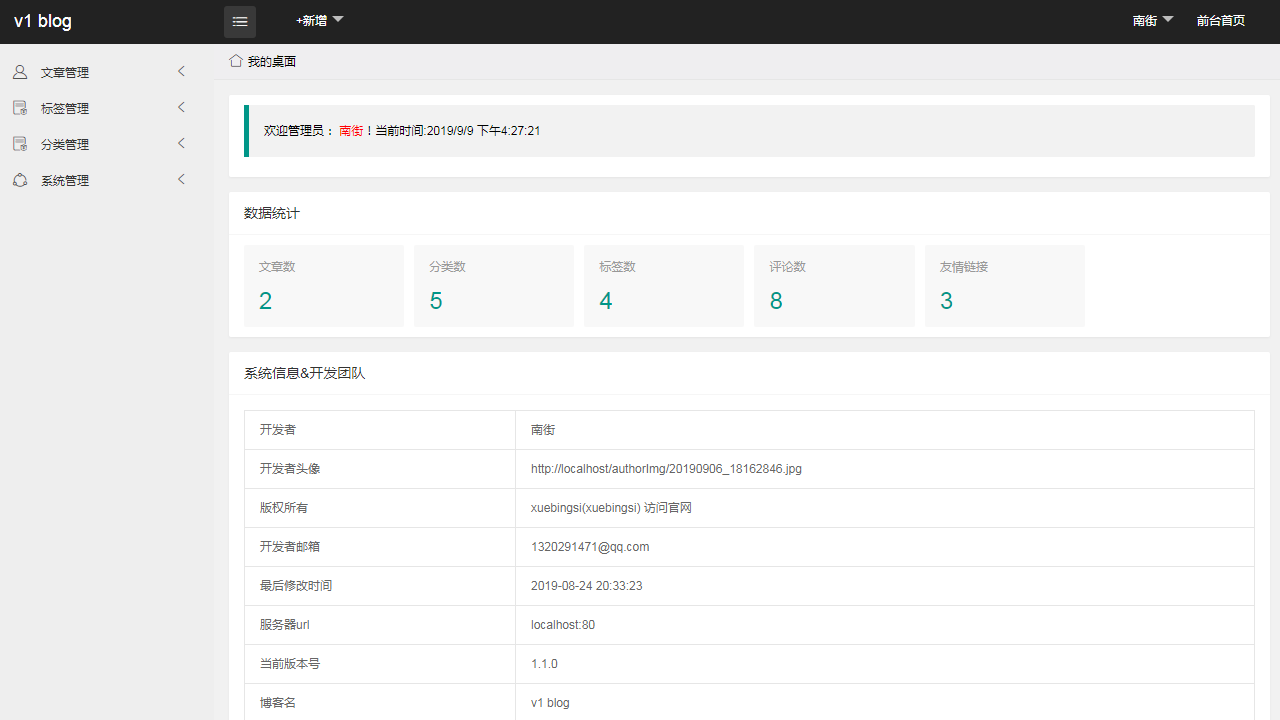The width and height of the screenshot is (1280, 720).
Task: Click the 版权所有 row label
Action: point(284,508)
